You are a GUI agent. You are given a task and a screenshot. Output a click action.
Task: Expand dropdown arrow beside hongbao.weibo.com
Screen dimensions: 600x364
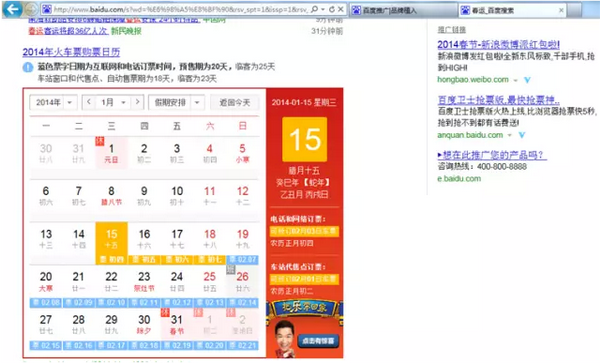515,80
